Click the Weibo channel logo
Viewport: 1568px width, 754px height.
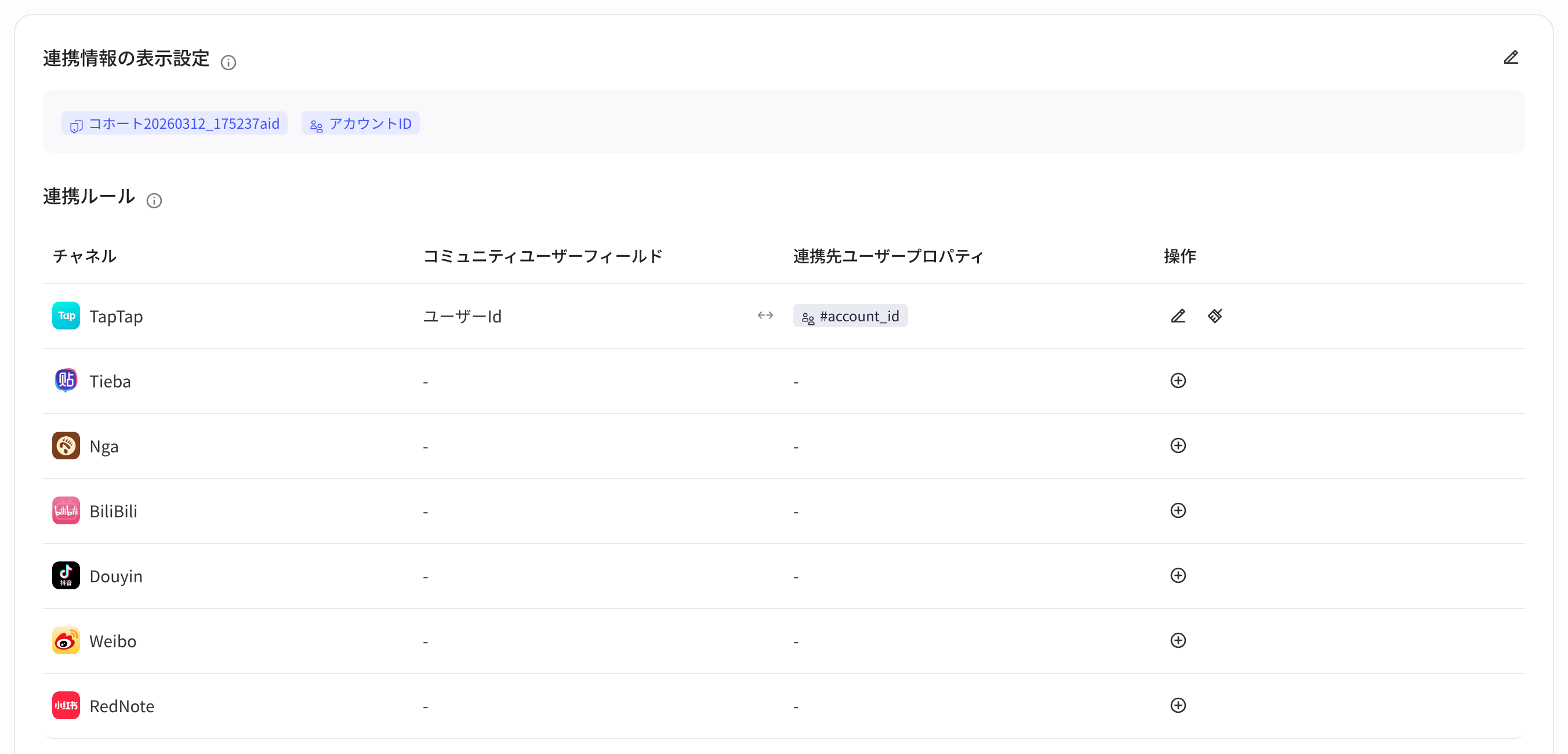tap(66, 641)
